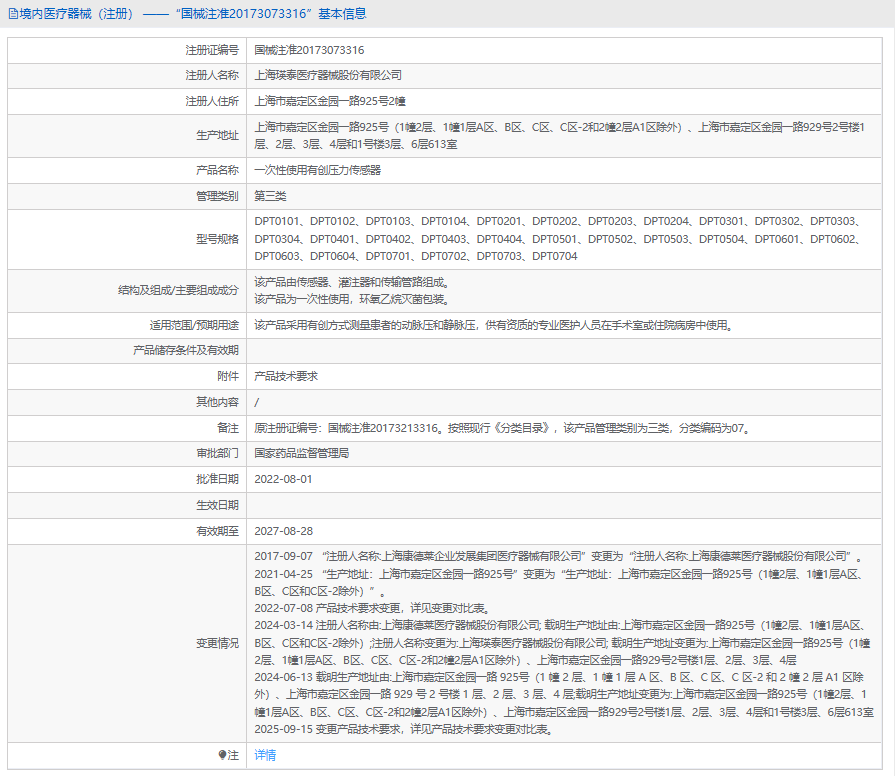Click the 注册人住所 address value
895x776 pixels.
tap(329, 101)
